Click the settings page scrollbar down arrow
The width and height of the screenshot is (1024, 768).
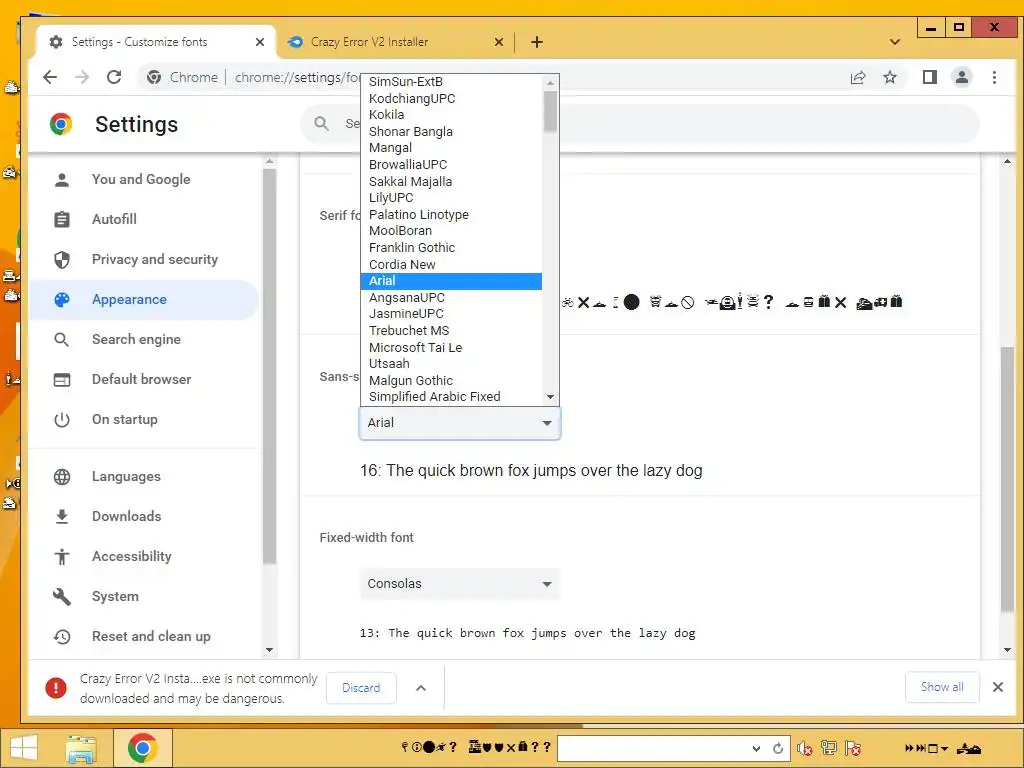(x=1007, y=650)
